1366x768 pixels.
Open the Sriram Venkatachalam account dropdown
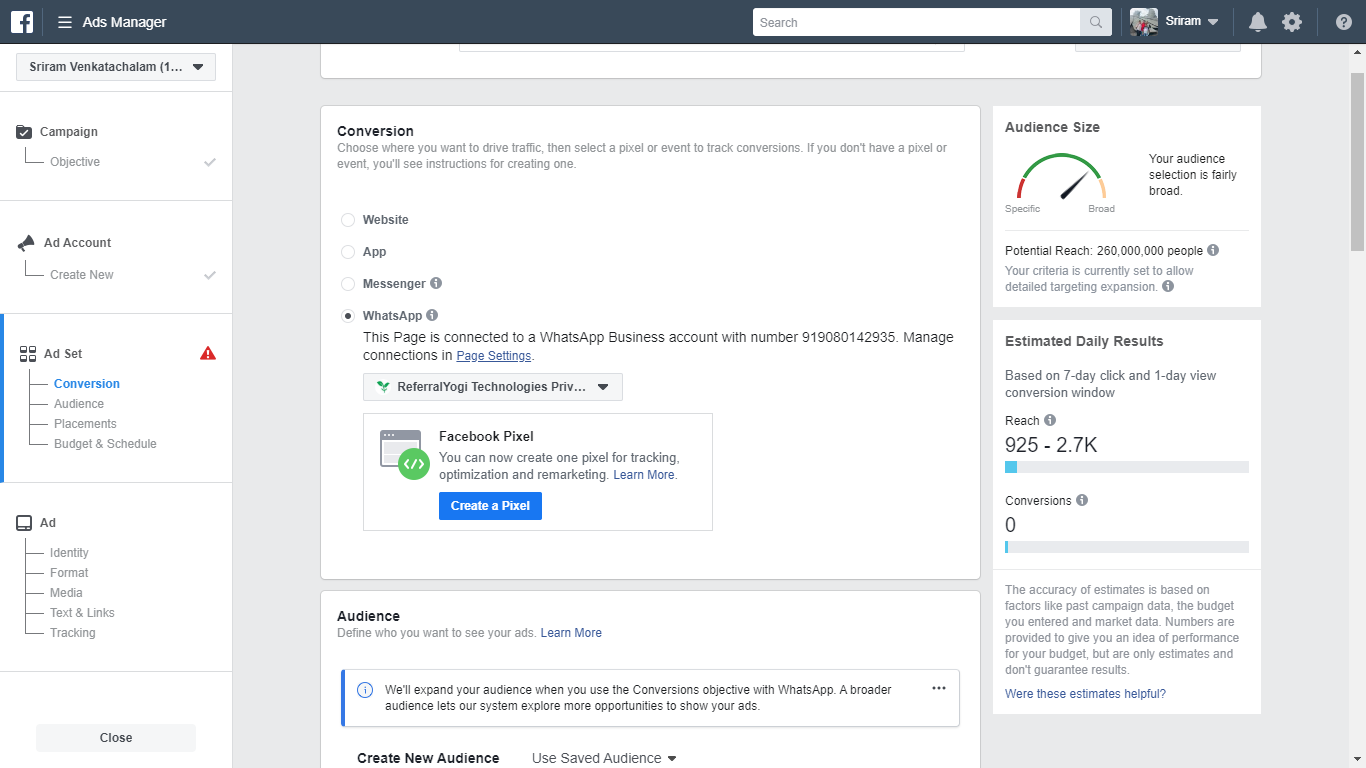click(x=116, y=67)
